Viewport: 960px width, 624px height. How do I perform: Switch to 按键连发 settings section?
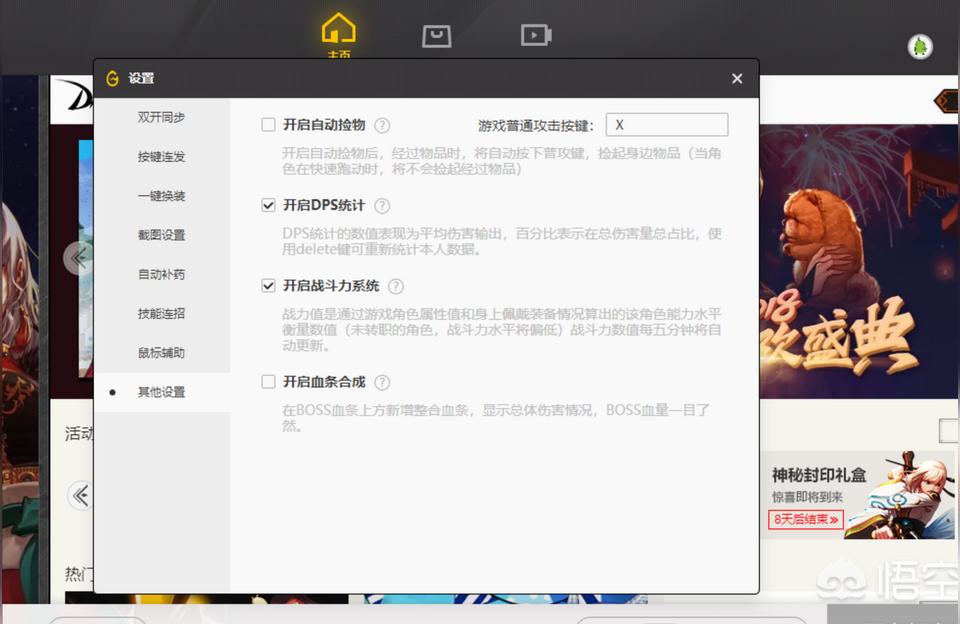click(x=161, y=157)
